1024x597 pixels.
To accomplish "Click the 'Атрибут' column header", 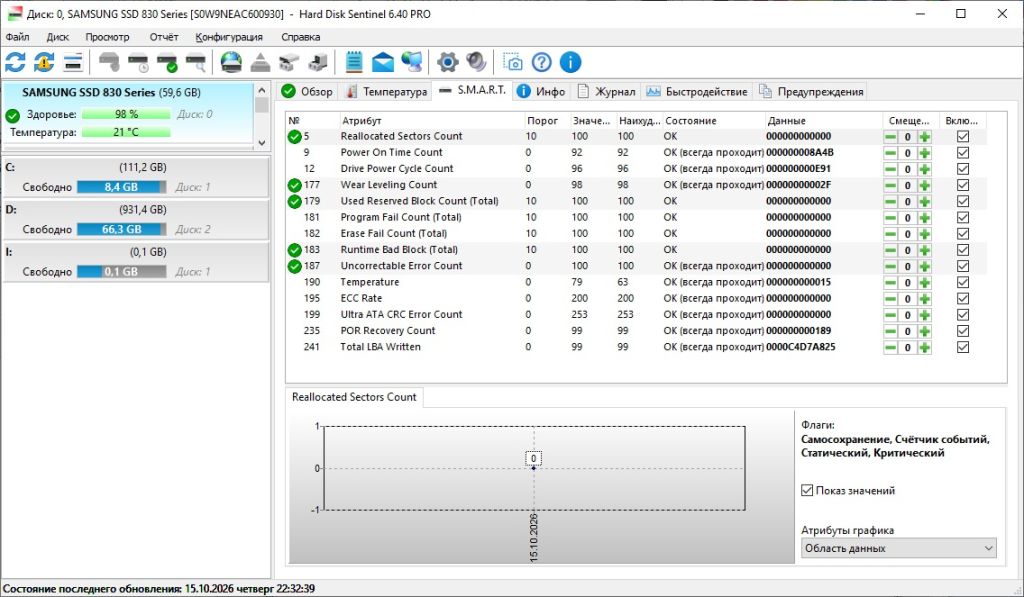I will pos(431,121).
